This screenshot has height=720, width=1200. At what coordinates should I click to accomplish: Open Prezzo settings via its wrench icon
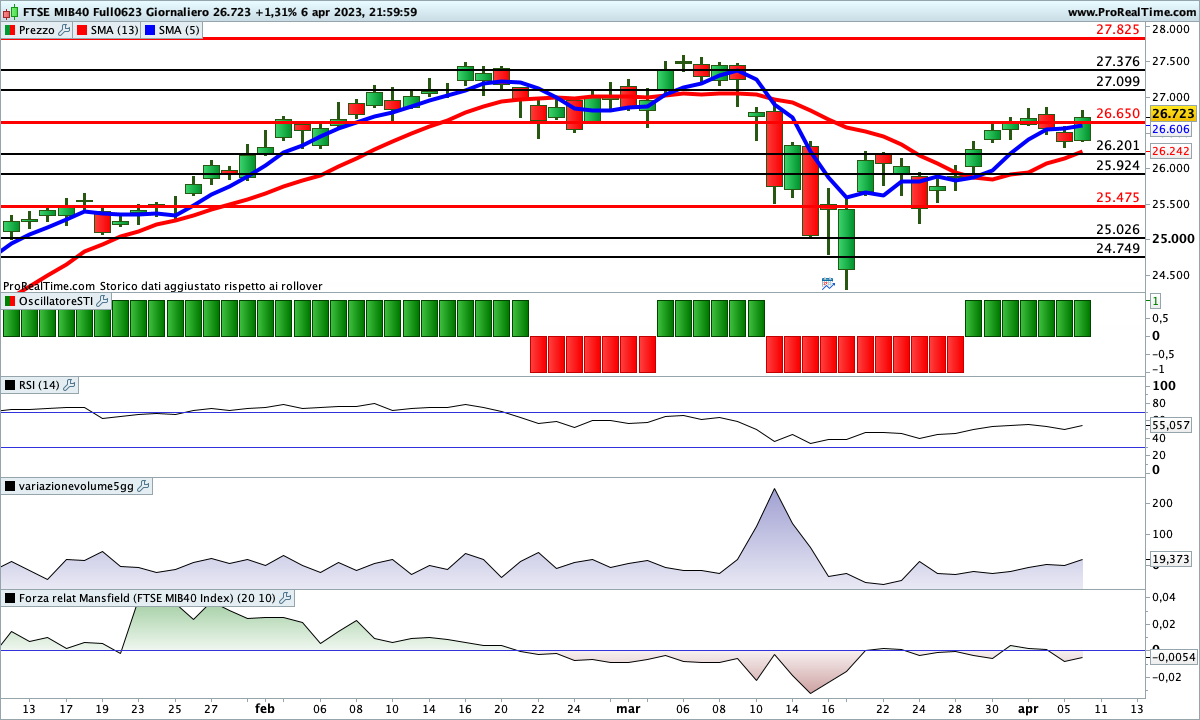pos(65,30)
